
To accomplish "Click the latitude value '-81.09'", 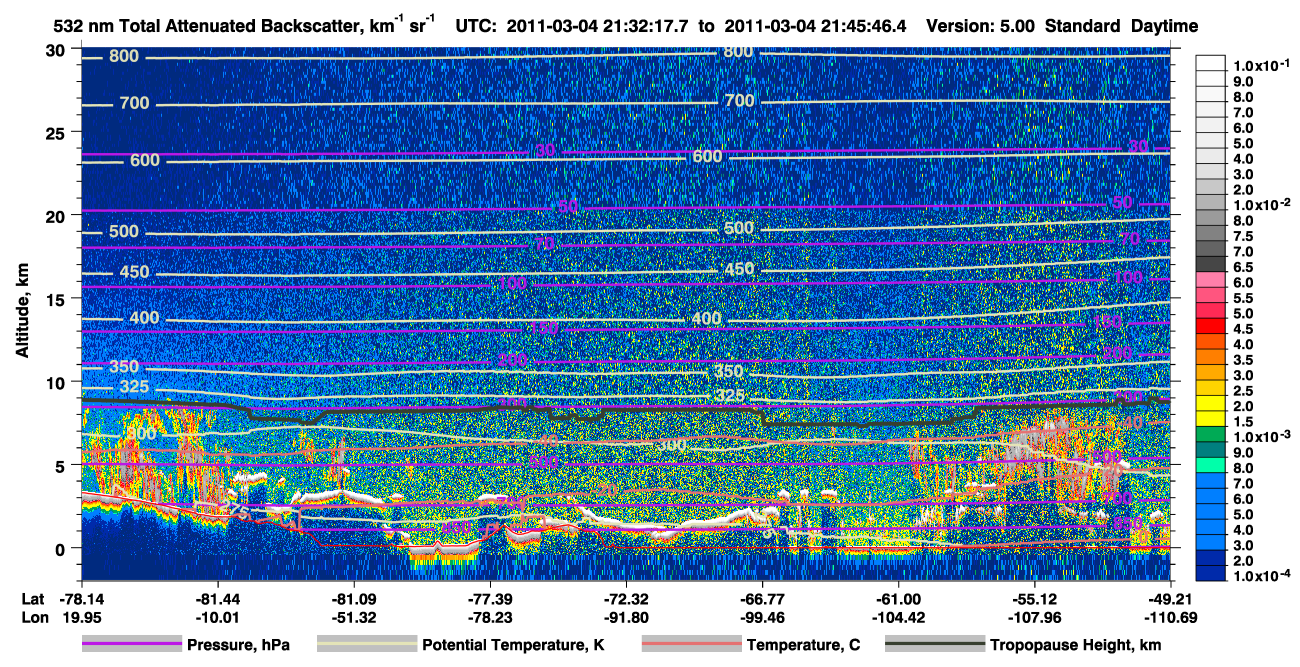I will (353, 598).
